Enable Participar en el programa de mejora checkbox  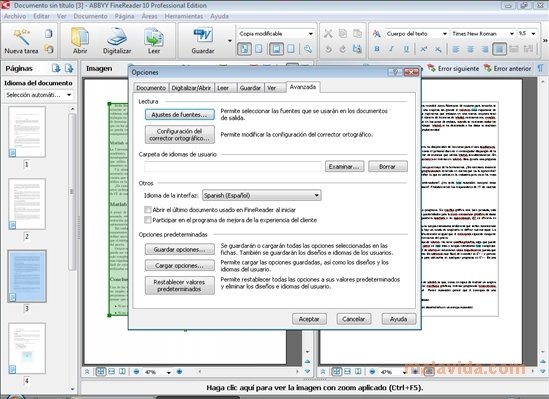tap(147, 220)
